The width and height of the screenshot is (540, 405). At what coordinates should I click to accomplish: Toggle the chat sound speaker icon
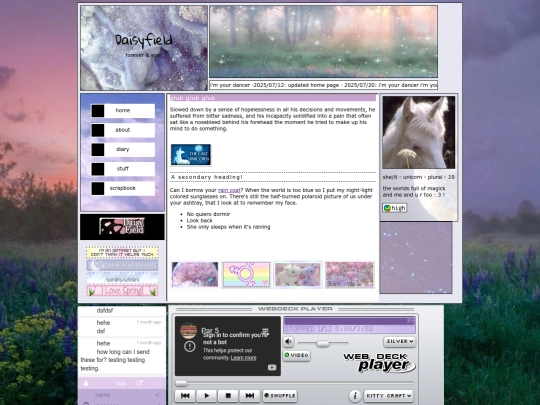coord(158,395)
